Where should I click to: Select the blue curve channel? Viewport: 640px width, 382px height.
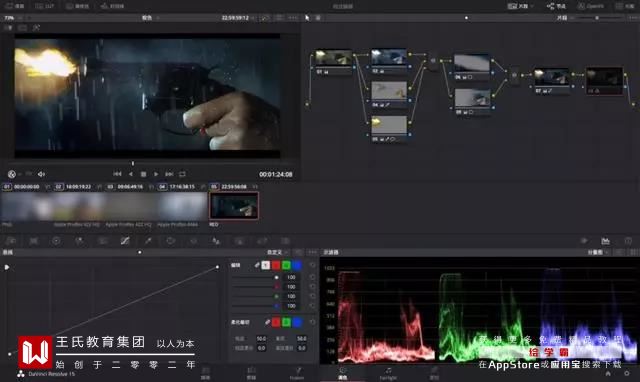(297, 265)
